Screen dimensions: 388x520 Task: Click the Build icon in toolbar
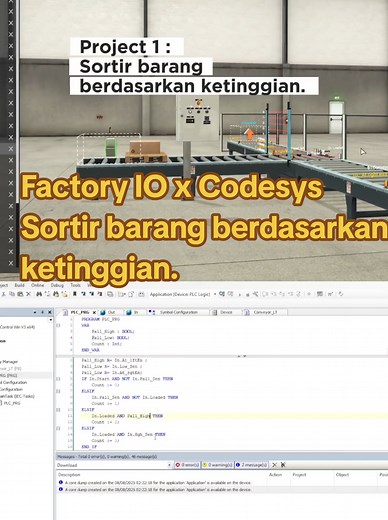(141, 294)
